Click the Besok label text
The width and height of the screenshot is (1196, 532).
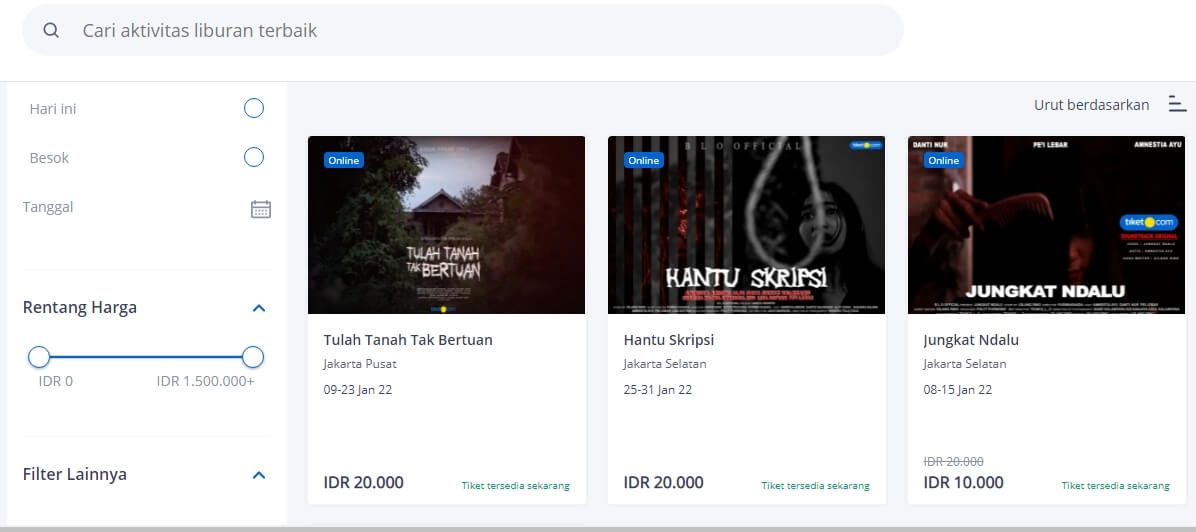click(49, 158)
